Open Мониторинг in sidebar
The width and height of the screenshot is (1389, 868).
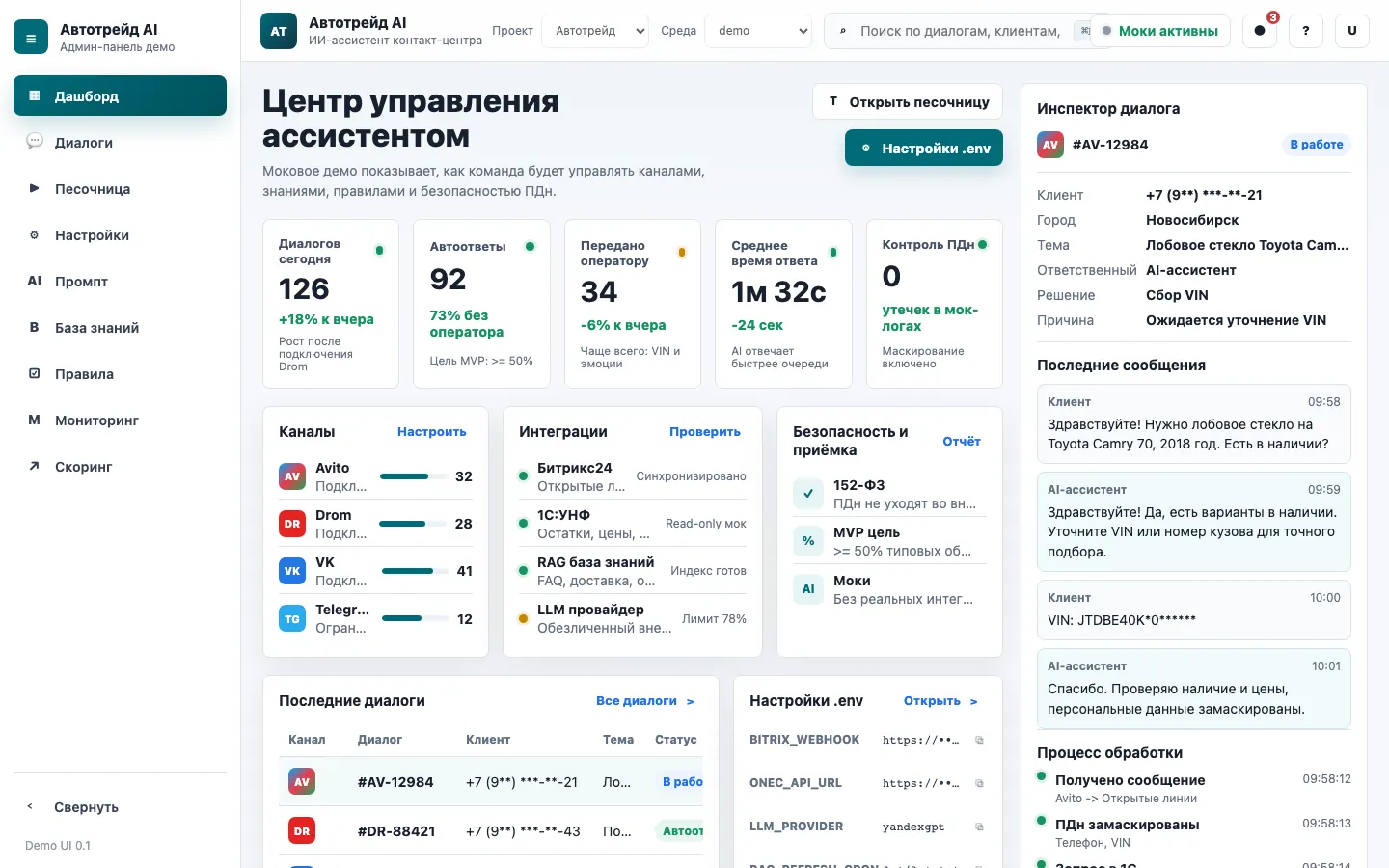(x=120, y=420)
